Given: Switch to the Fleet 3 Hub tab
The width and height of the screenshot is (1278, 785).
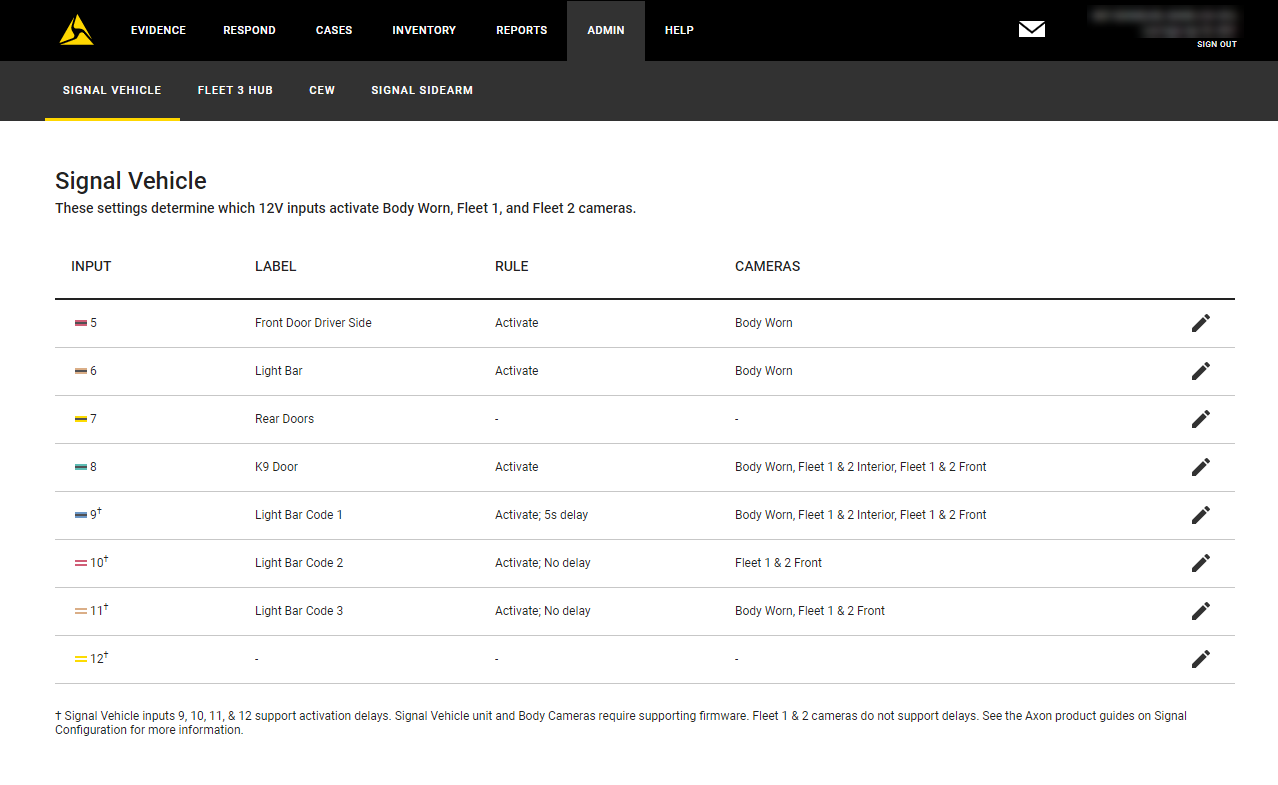Looking at the screenshot, I should pos(235,90).
